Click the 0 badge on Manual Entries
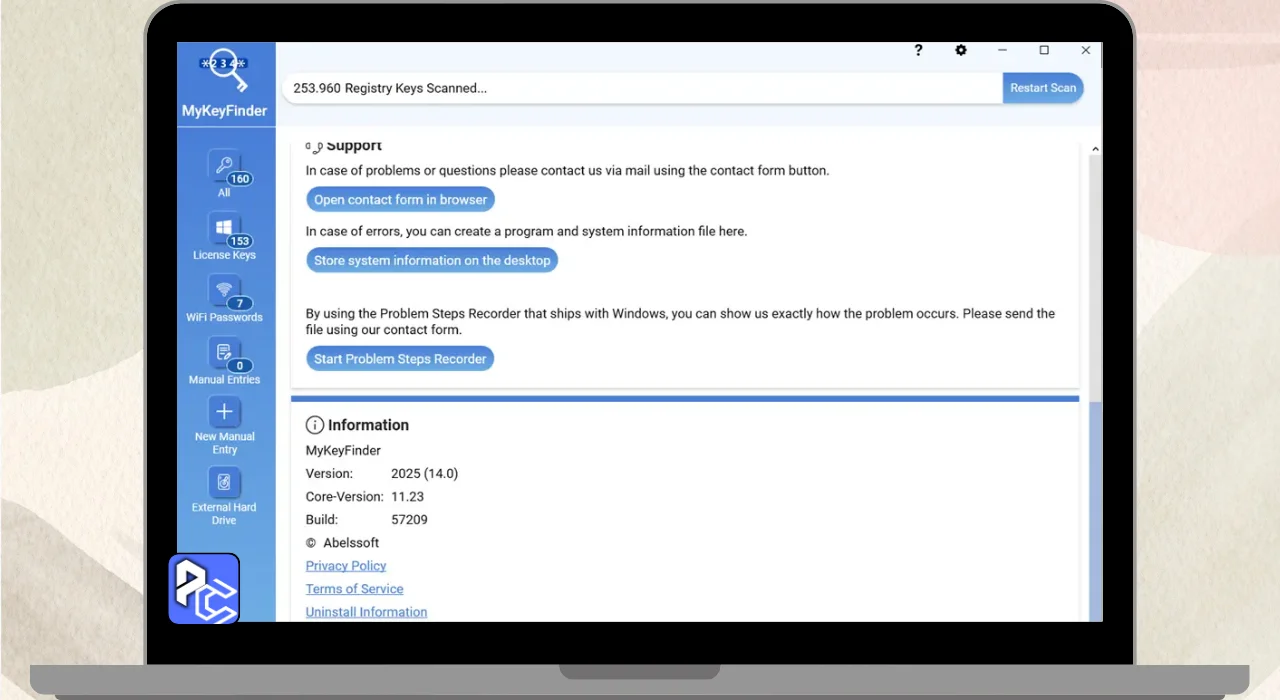The height and width of the screenshot is (700, 1280). pos(239,366)
